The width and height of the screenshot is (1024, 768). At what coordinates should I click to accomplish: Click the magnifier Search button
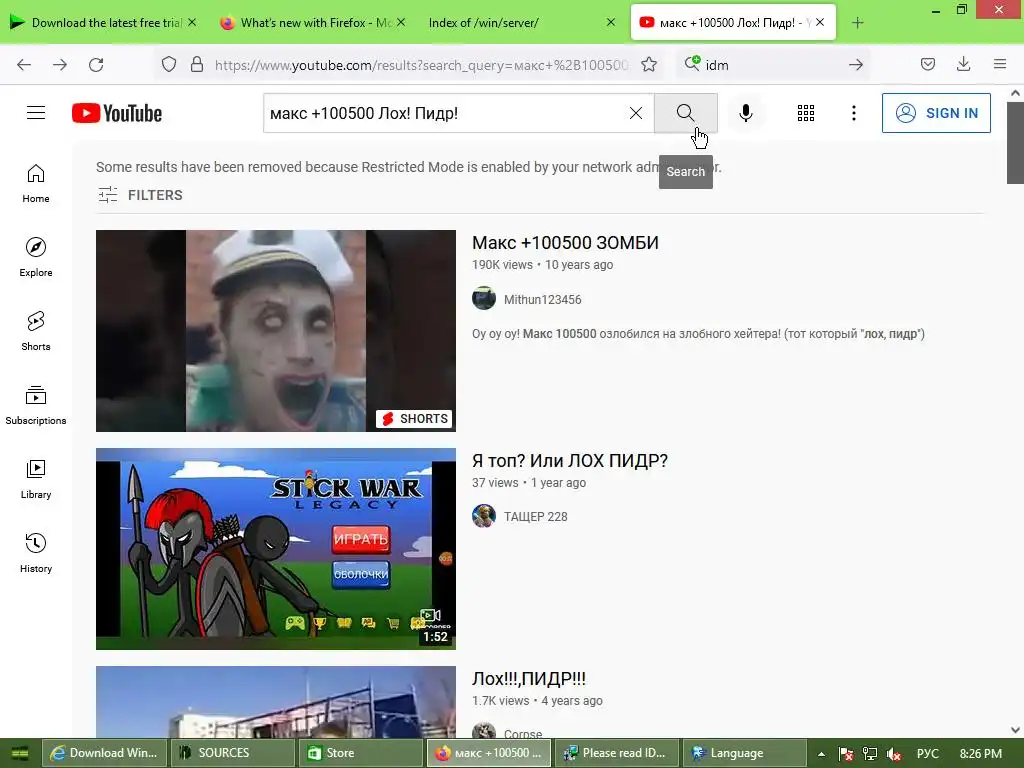[686, 113]
